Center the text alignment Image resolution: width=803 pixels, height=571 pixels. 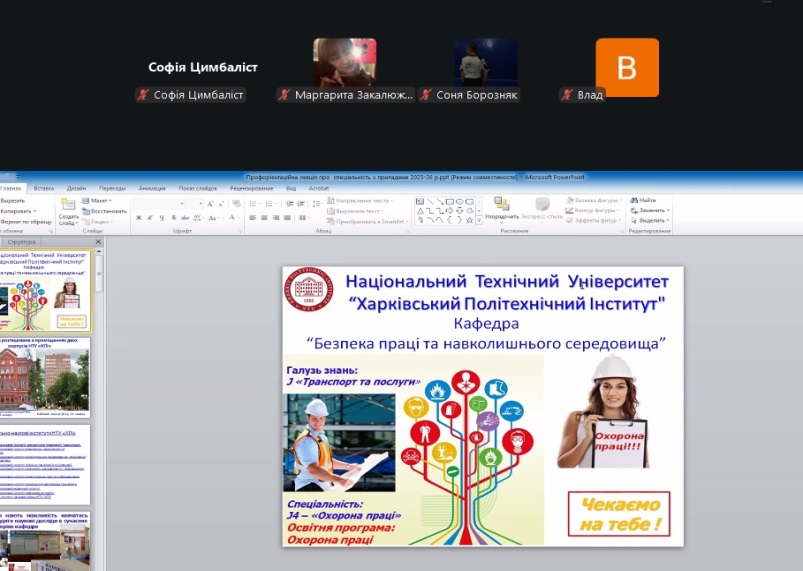click(x=264, y=218)
